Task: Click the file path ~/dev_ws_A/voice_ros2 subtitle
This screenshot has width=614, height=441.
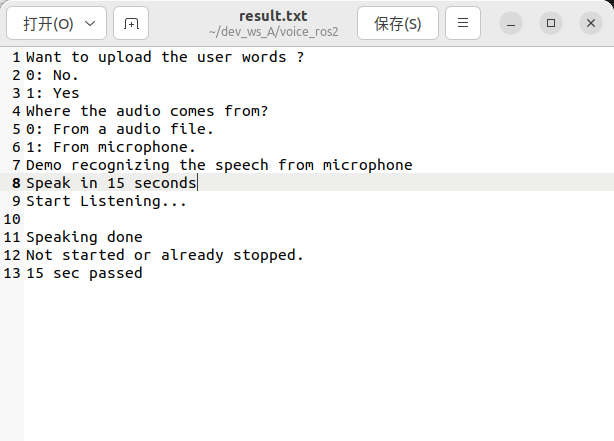Action: pyautogui.click(x=273, y=32)
